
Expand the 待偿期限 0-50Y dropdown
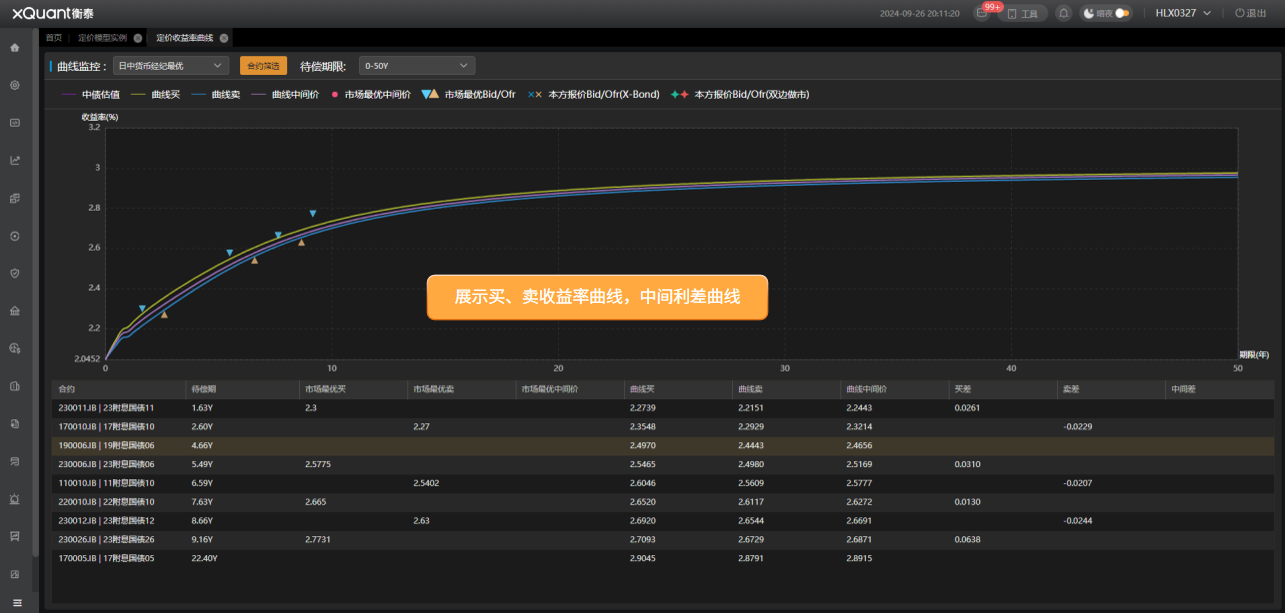416,66
